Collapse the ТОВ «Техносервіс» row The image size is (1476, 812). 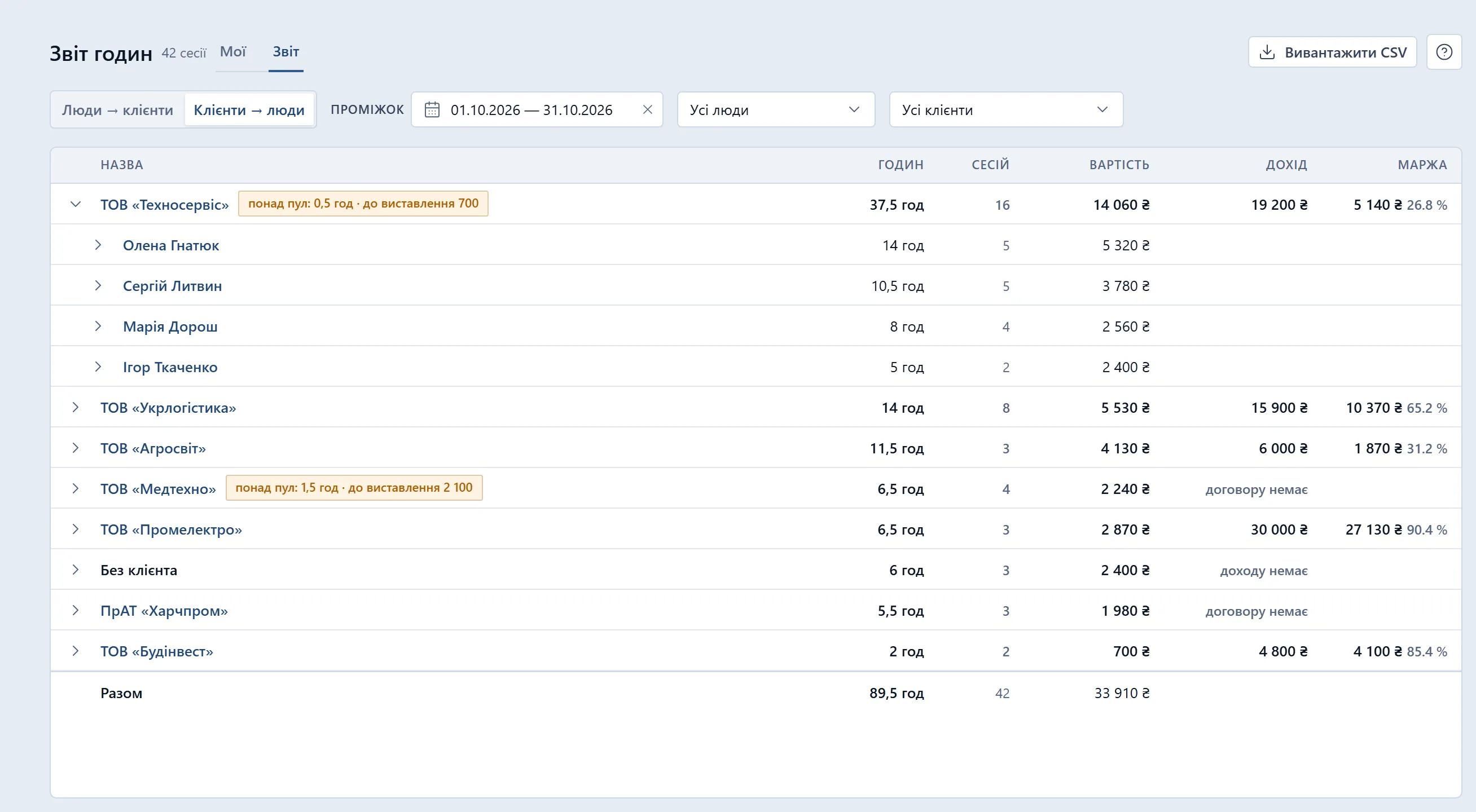click(75, 205)
